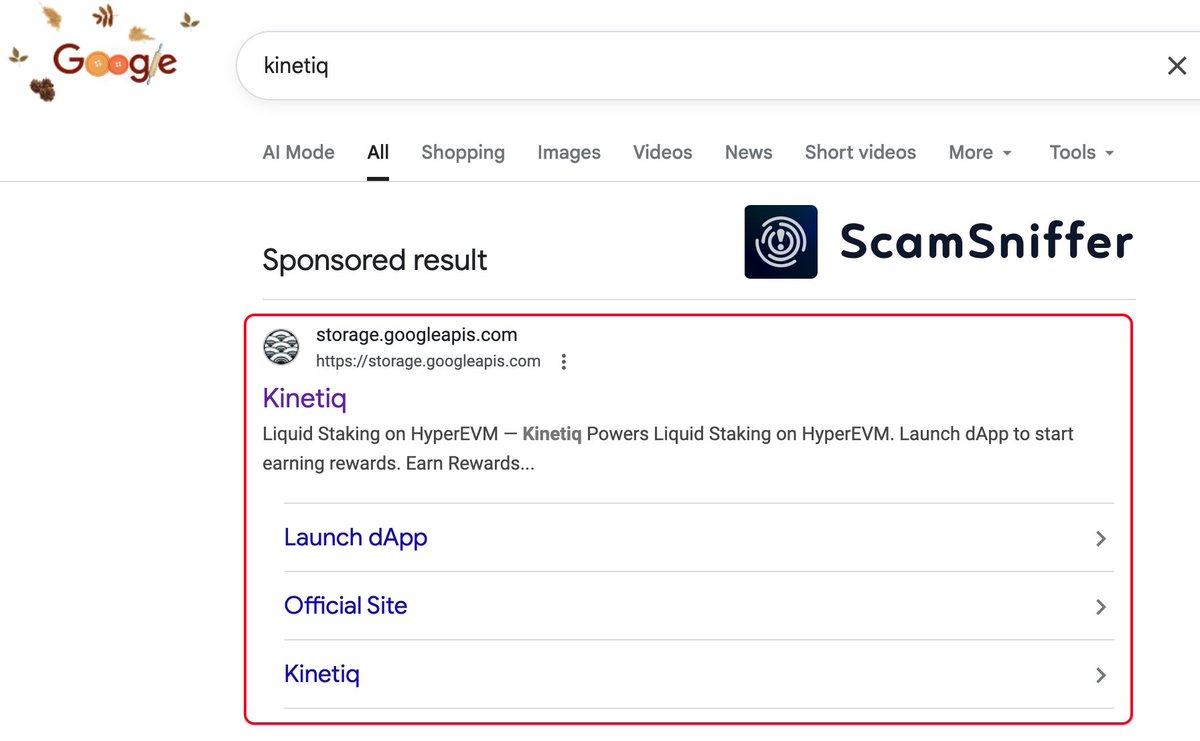Click the Launch dApp chevron arrow

1100,539
